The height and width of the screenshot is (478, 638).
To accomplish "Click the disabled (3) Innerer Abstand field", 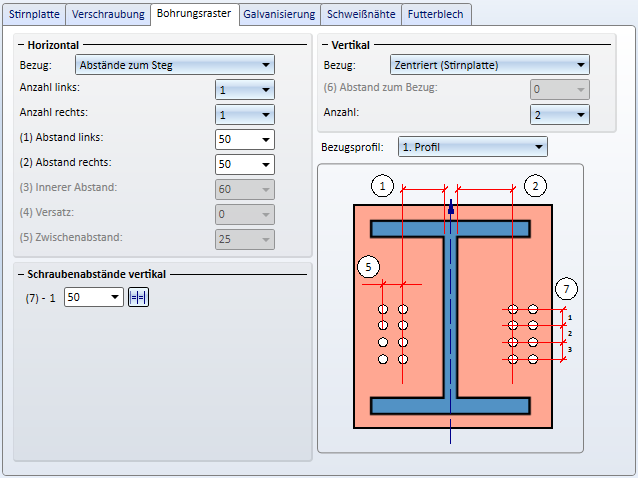I will (245, 190).
